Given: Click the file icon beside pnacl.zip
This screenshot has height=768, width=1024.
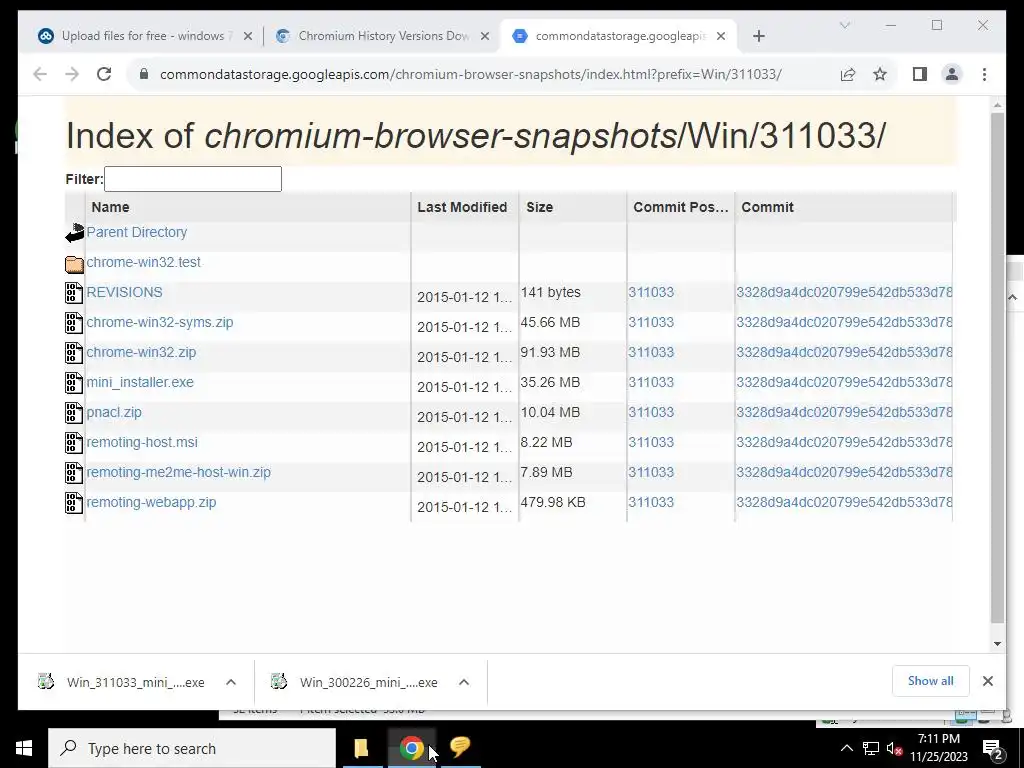Looking at the screenshot, I should (x=74, y=413).
